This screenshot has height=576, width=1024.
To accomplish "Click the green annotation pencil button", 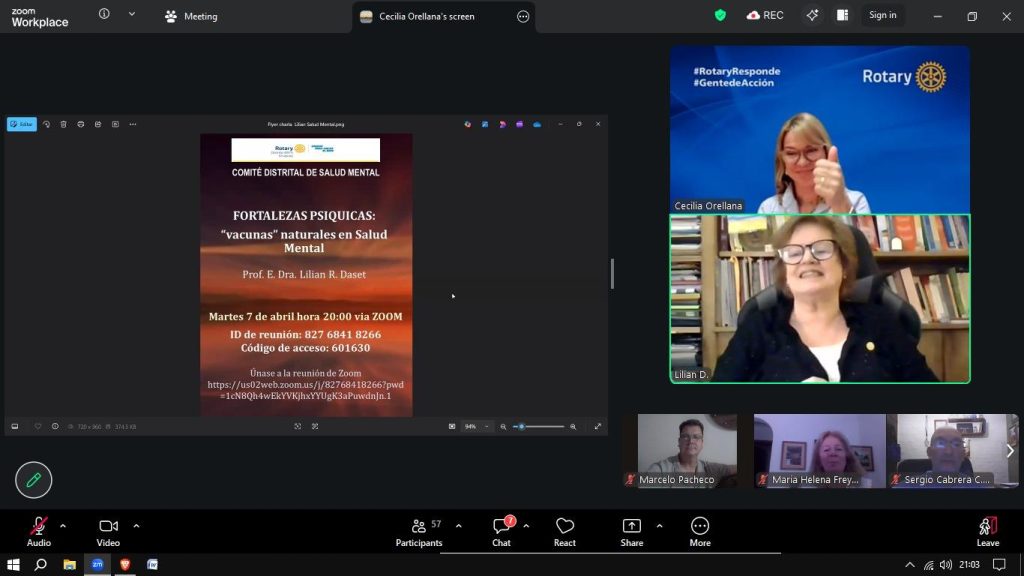I will (x=33, y=480).
